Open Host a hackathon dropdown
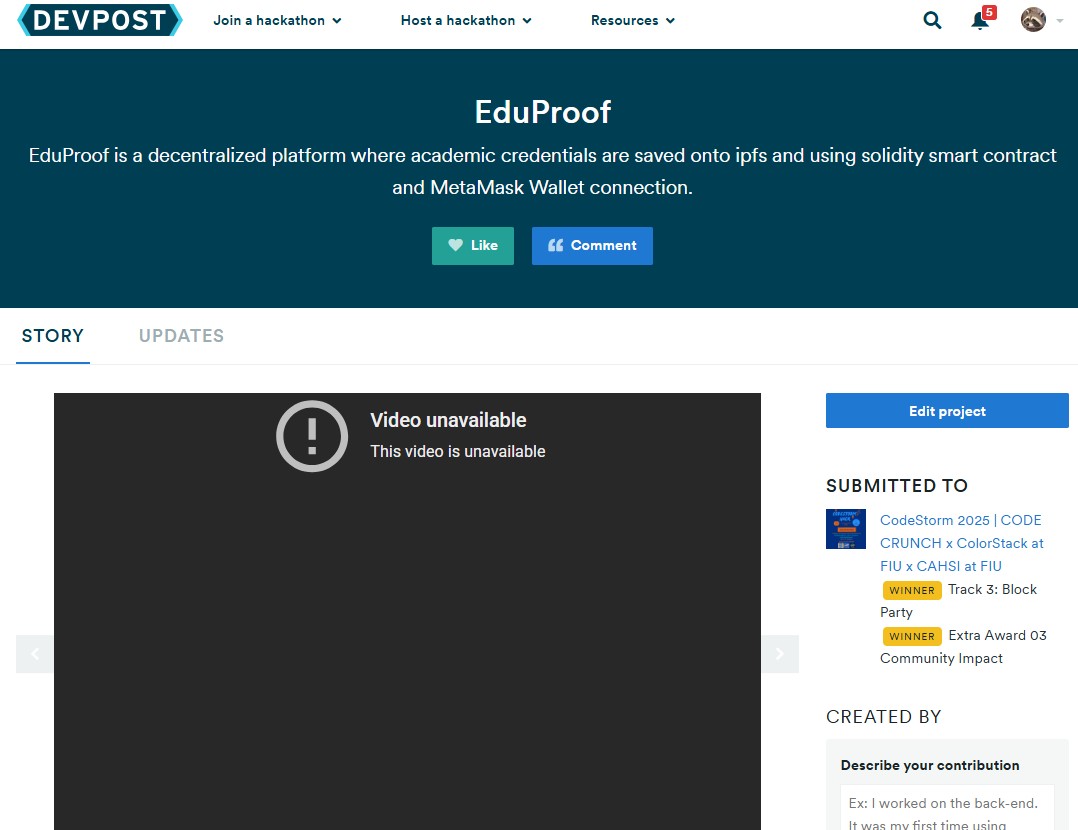The image size is (1078, 830). 466,21
